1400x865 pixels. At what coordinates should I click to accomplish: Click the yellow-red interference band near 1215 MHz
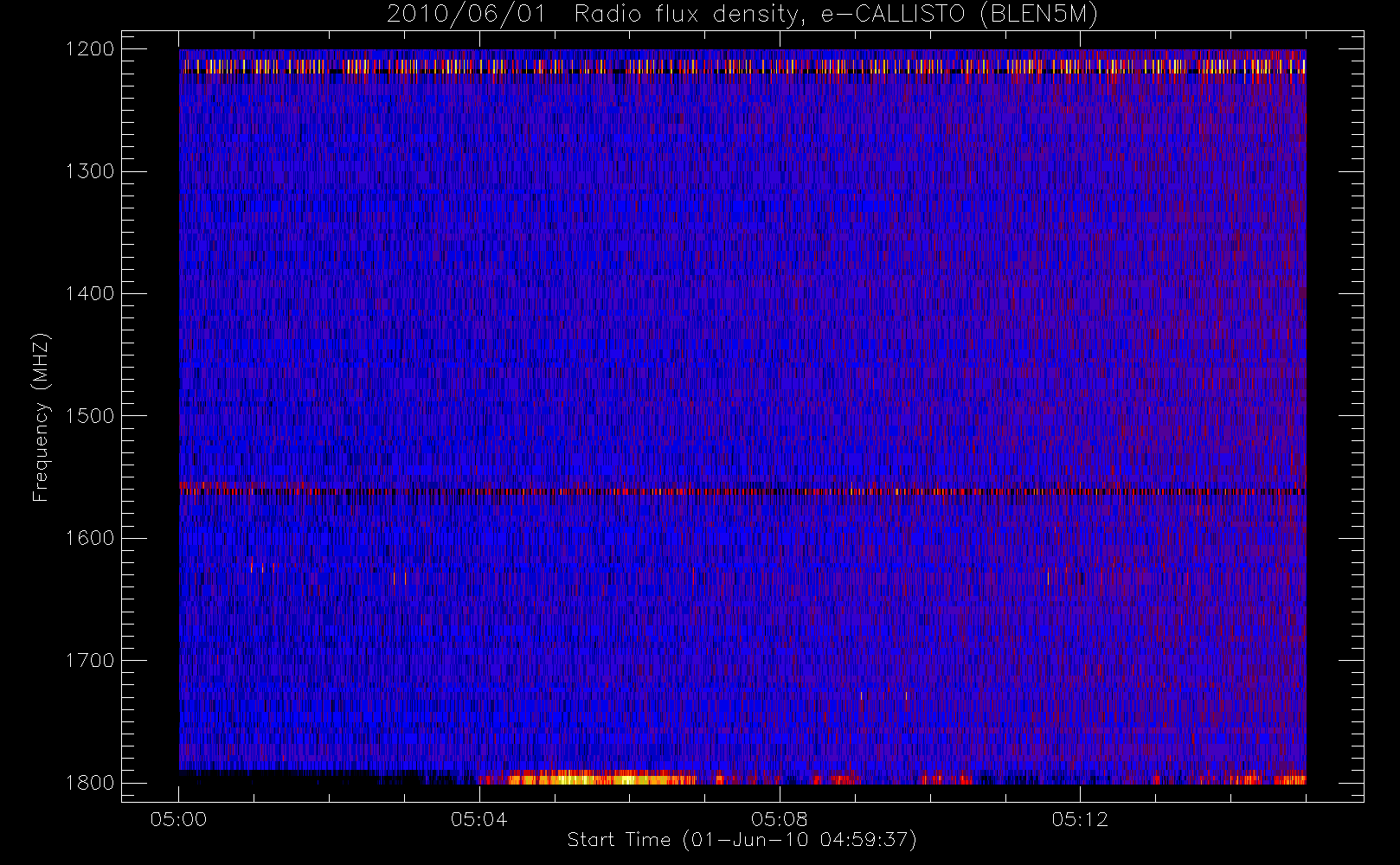(x=742, y=66)
